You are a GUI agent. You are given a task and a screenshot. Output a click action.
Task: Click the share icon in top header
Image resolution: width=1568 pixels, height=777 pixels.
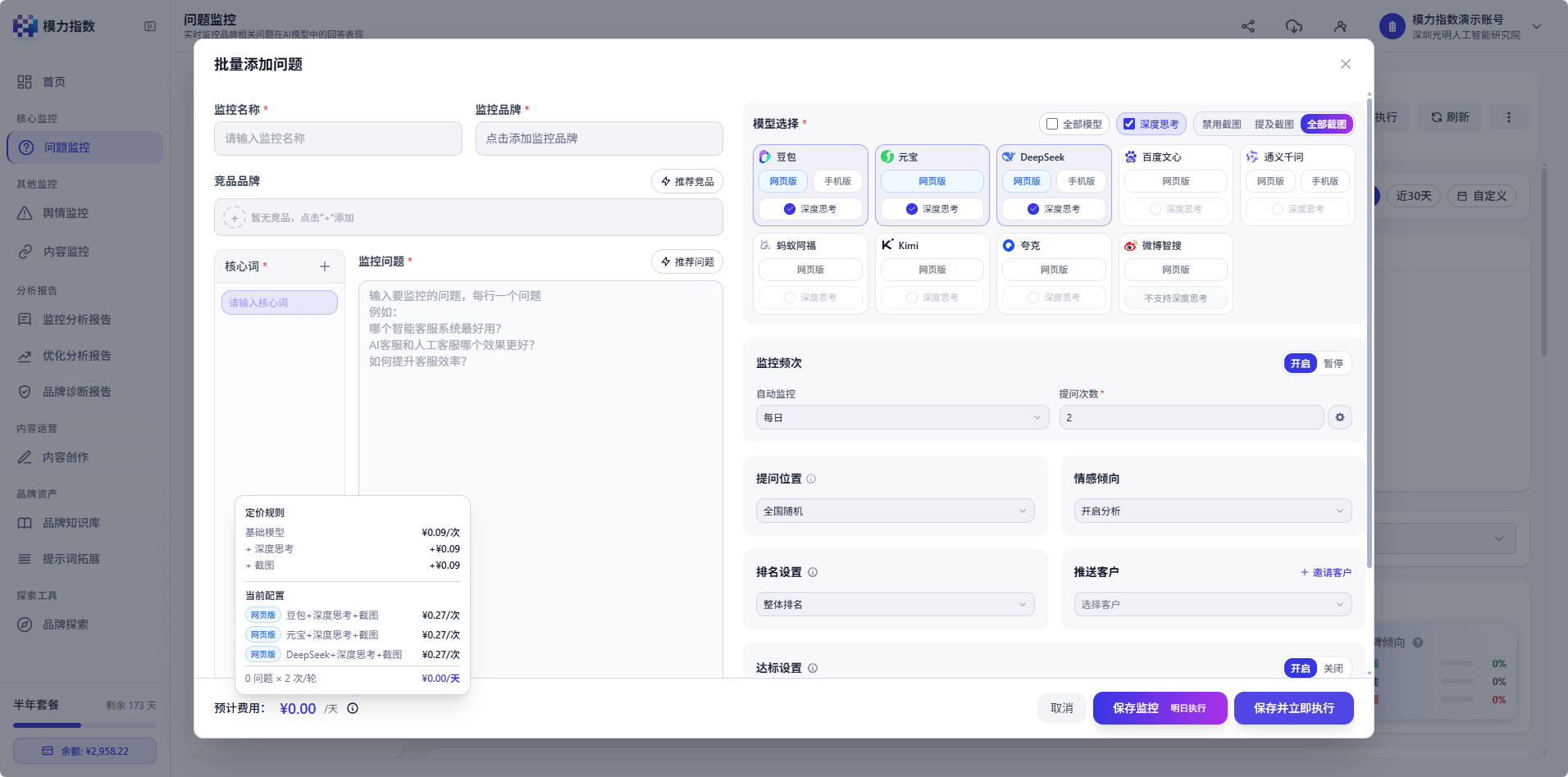click(1248, 26)
